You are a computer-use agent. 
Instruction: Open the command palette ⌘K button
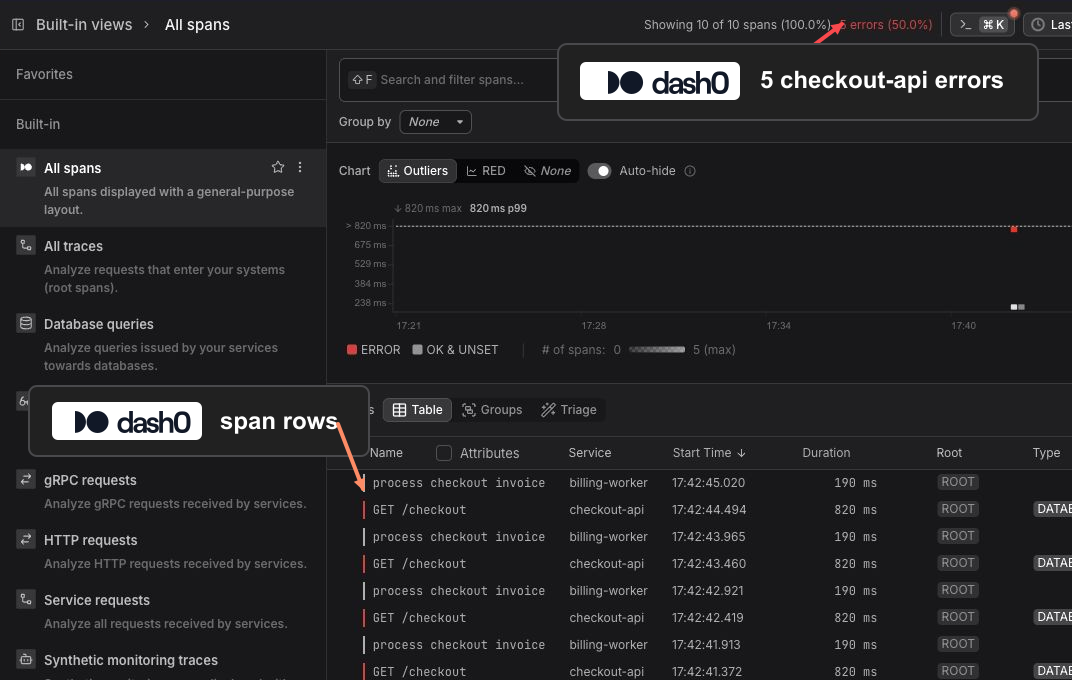(x=982, y=25)
